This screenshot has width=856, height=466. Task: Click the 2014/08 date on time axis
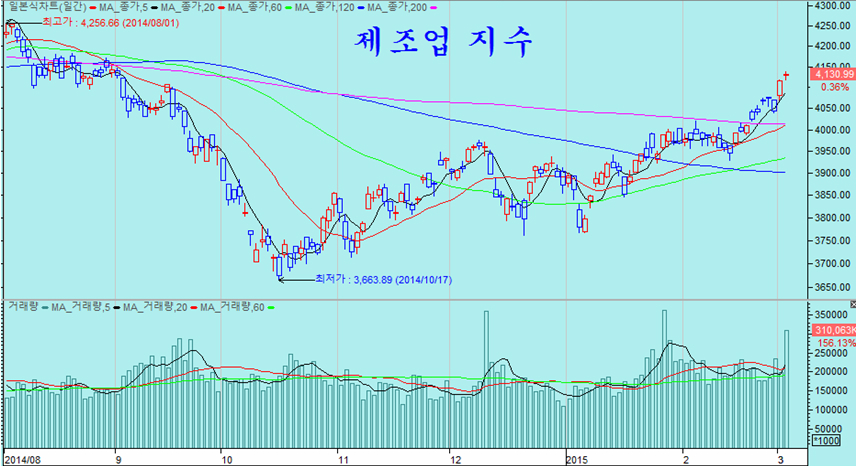click(20, 459)
